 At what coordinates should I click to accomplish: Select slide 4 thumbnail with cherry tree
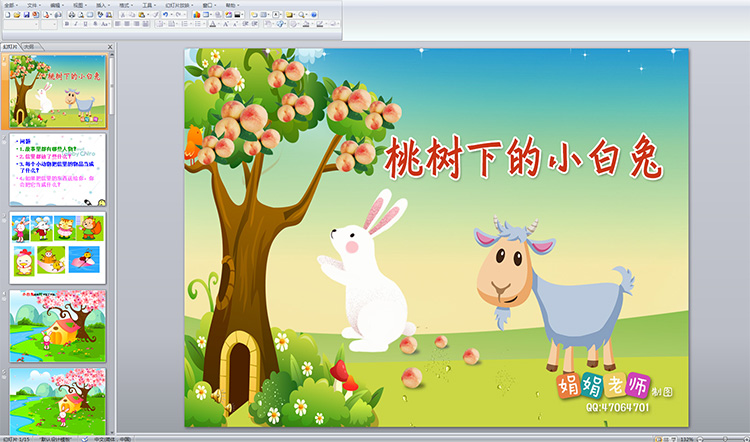coord(57,326)
